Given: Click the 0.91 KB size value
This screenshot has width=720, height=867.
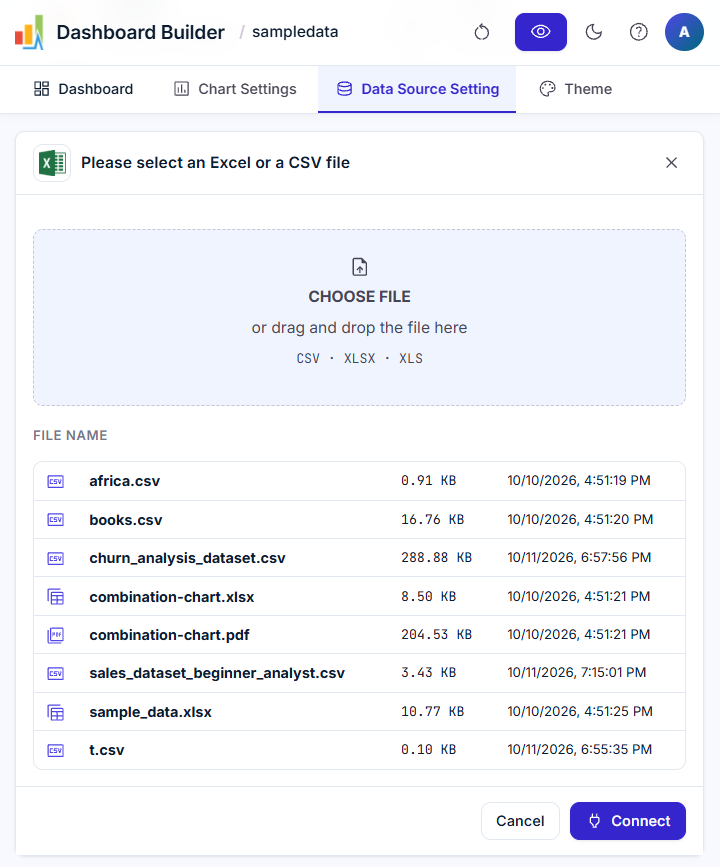Looking at the screenshot, I should [x=429, y=480].
